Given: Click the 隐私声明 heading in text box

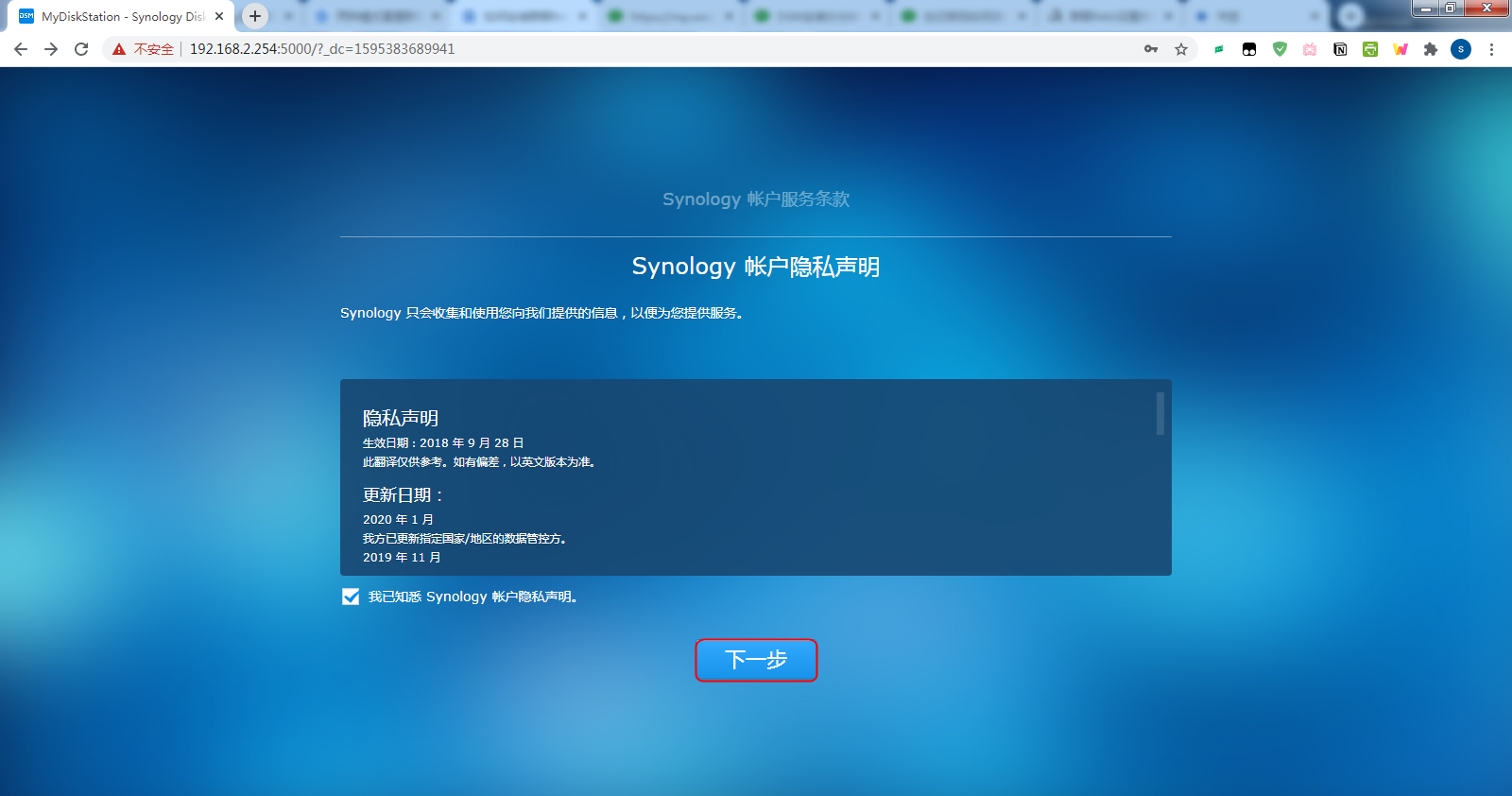Looking at the screenshot, I should [401, 418].
